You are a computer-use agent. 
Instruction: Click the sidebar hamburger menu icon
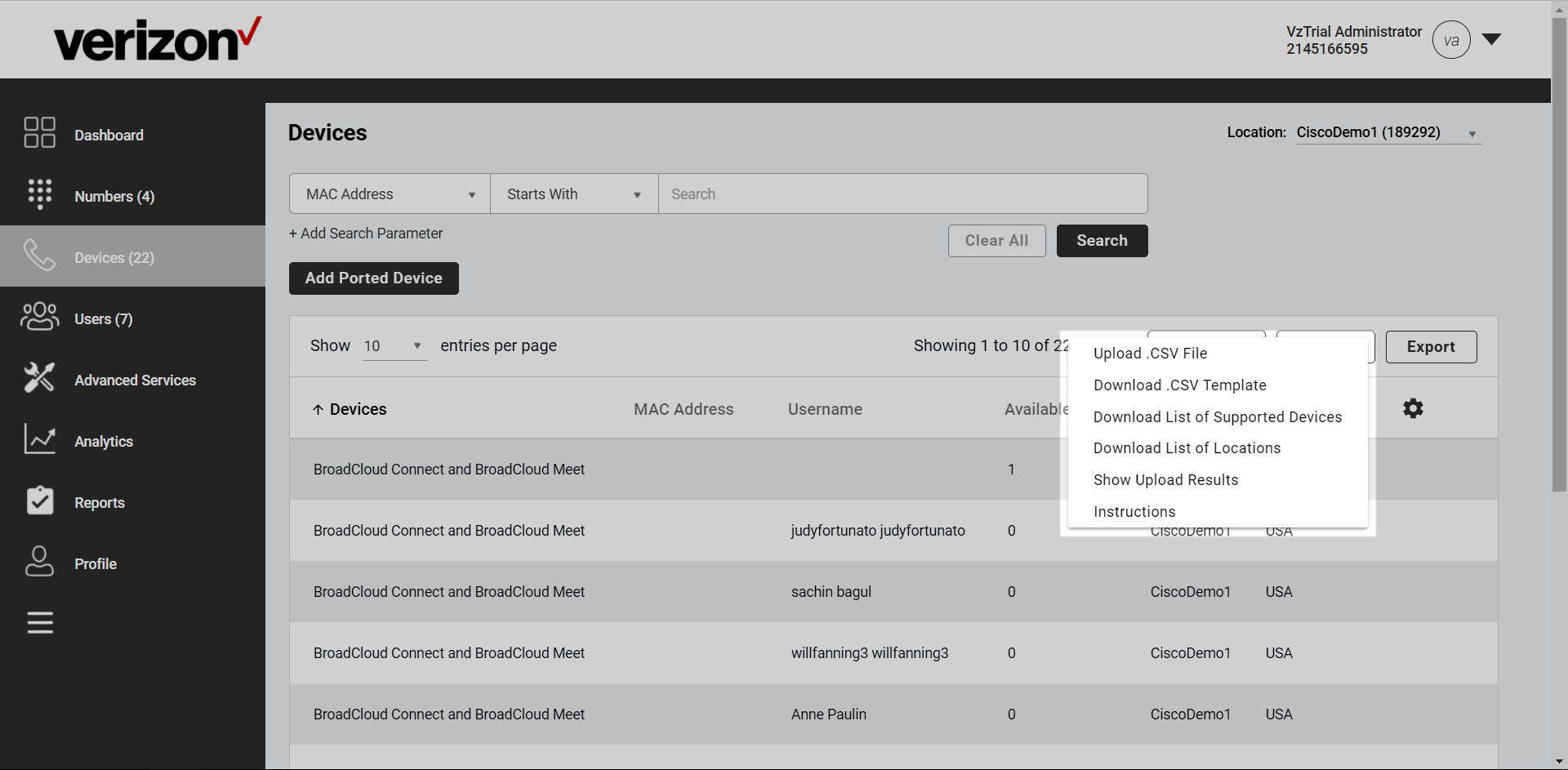pos(39,623)
